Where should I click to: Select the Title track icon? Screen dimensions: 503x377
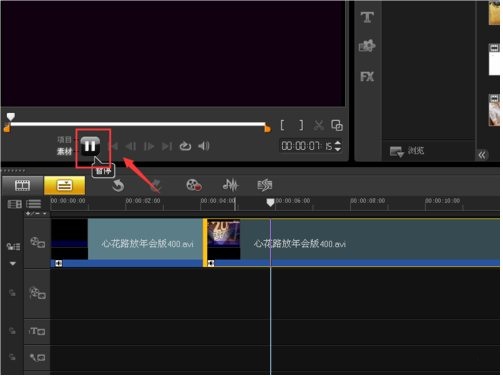pyautogui.click(x=37, y=331)
